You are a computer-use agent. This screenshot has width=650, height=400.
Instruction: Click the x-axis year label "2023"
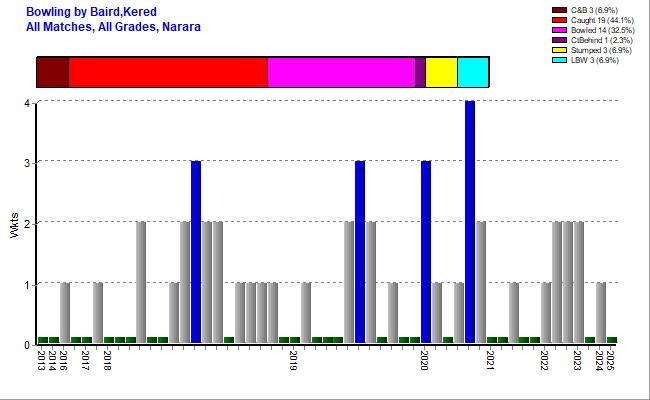click(x=577, y=360)
